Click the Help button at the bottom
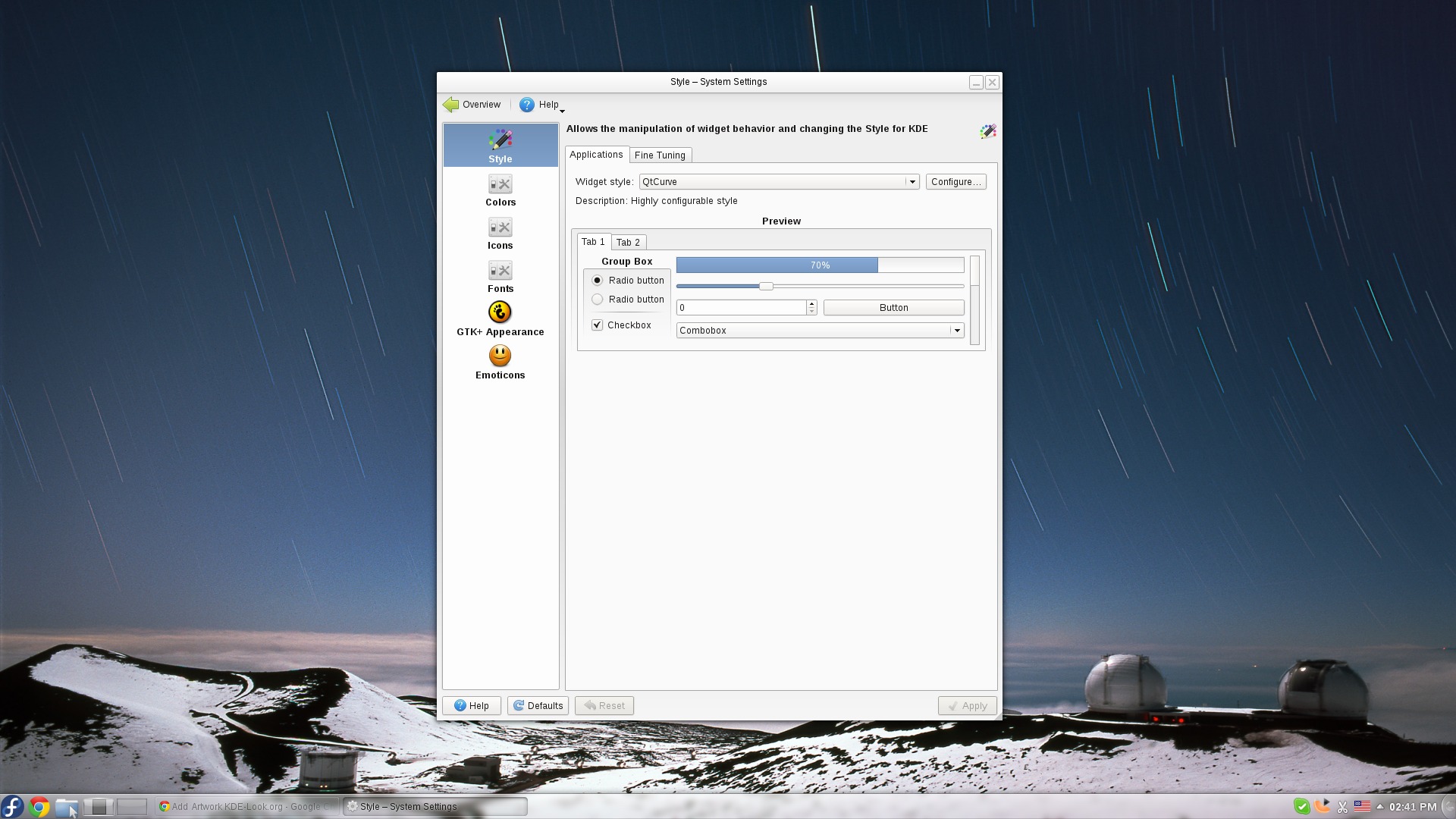Image resolution: width=1456 pixels, height=819 pixels. point(472,706)
